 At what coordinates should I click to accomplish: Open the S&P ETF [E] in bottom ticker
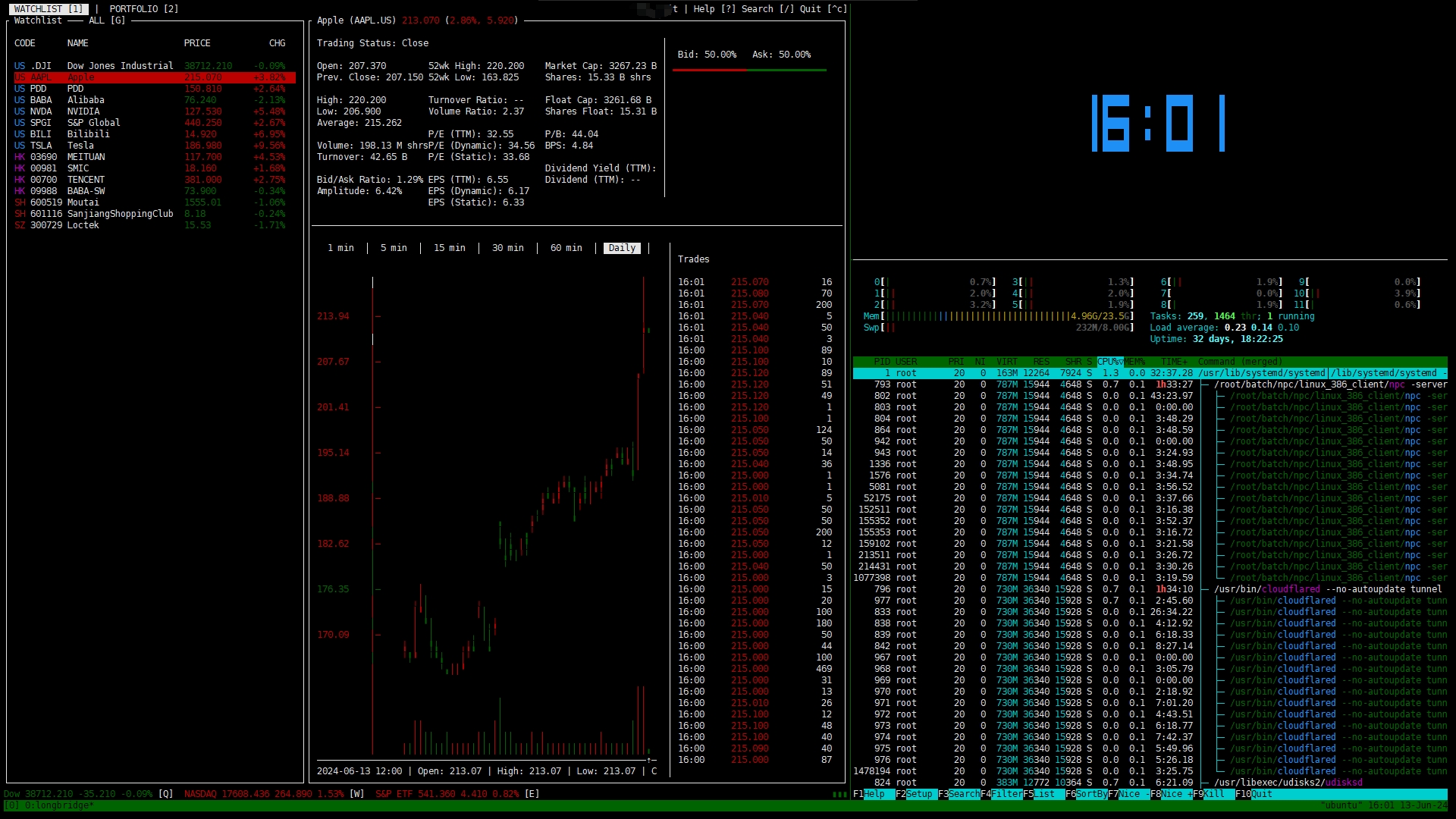click(x=457, y=794)
